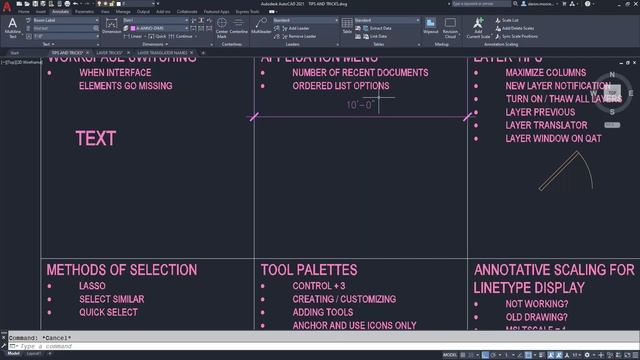Click Extract Data button
This screenshot has width=640, height=360.
click(377, 28)
